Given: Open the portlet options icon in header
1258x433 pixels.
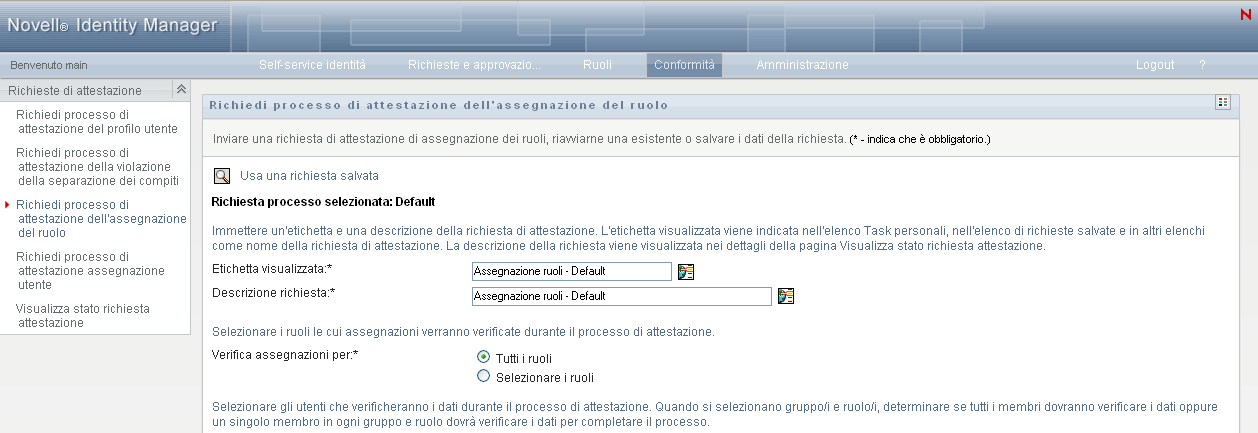Looking at the screenshot, I should coord(1222,102).
